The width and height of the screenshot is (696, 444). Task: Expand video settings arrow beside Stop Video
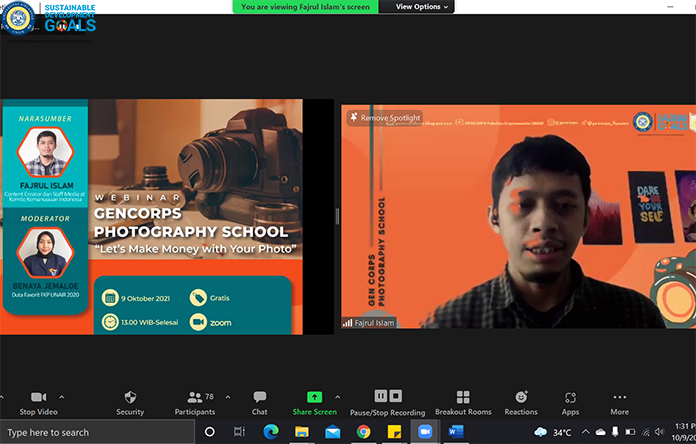[x=62, y=396]
